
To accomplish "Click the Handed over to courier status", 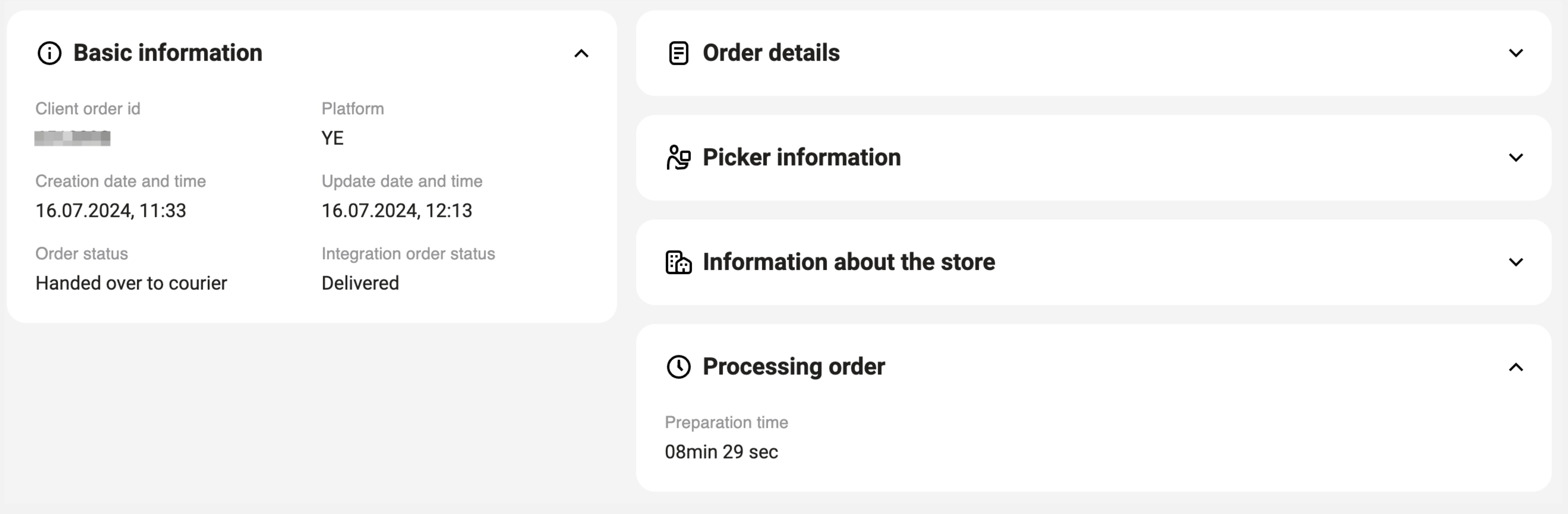I will (x=131, y=283).
